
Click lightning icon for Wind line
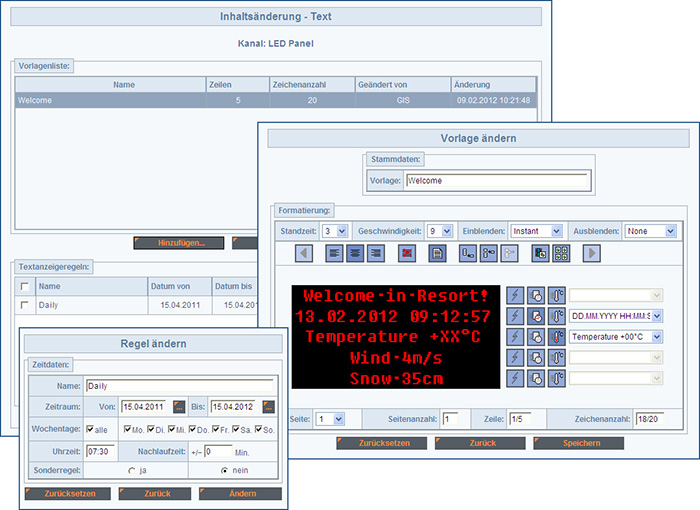coord(515,357)
